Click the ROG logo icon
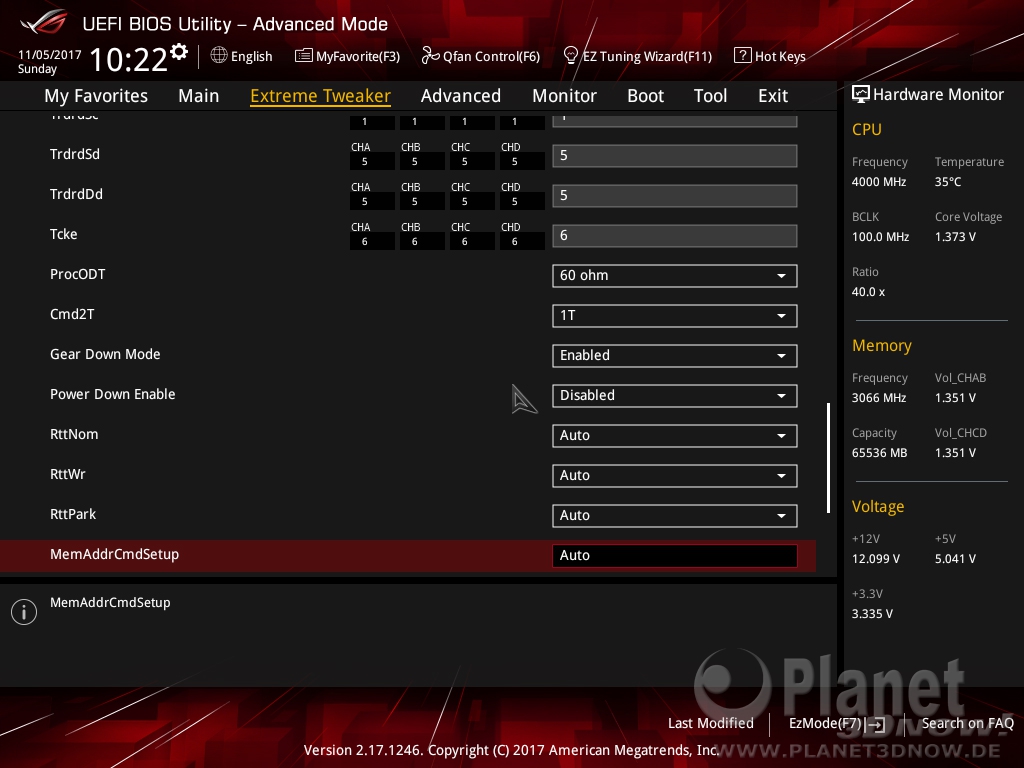The width and height of the screenshot is (1024, 768). click(43, 23)
